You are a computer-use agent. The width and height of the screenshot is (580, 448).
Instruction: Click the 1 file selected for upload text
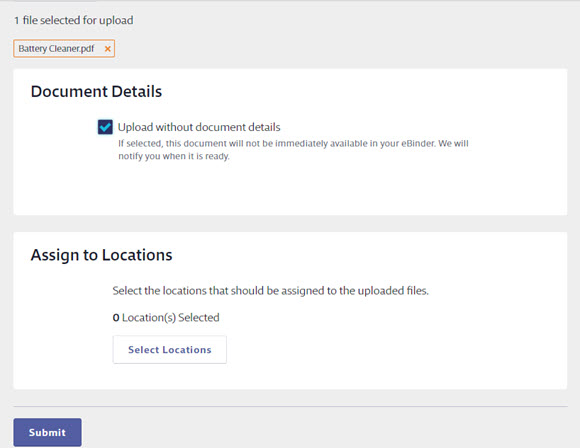tap(74, 20)
